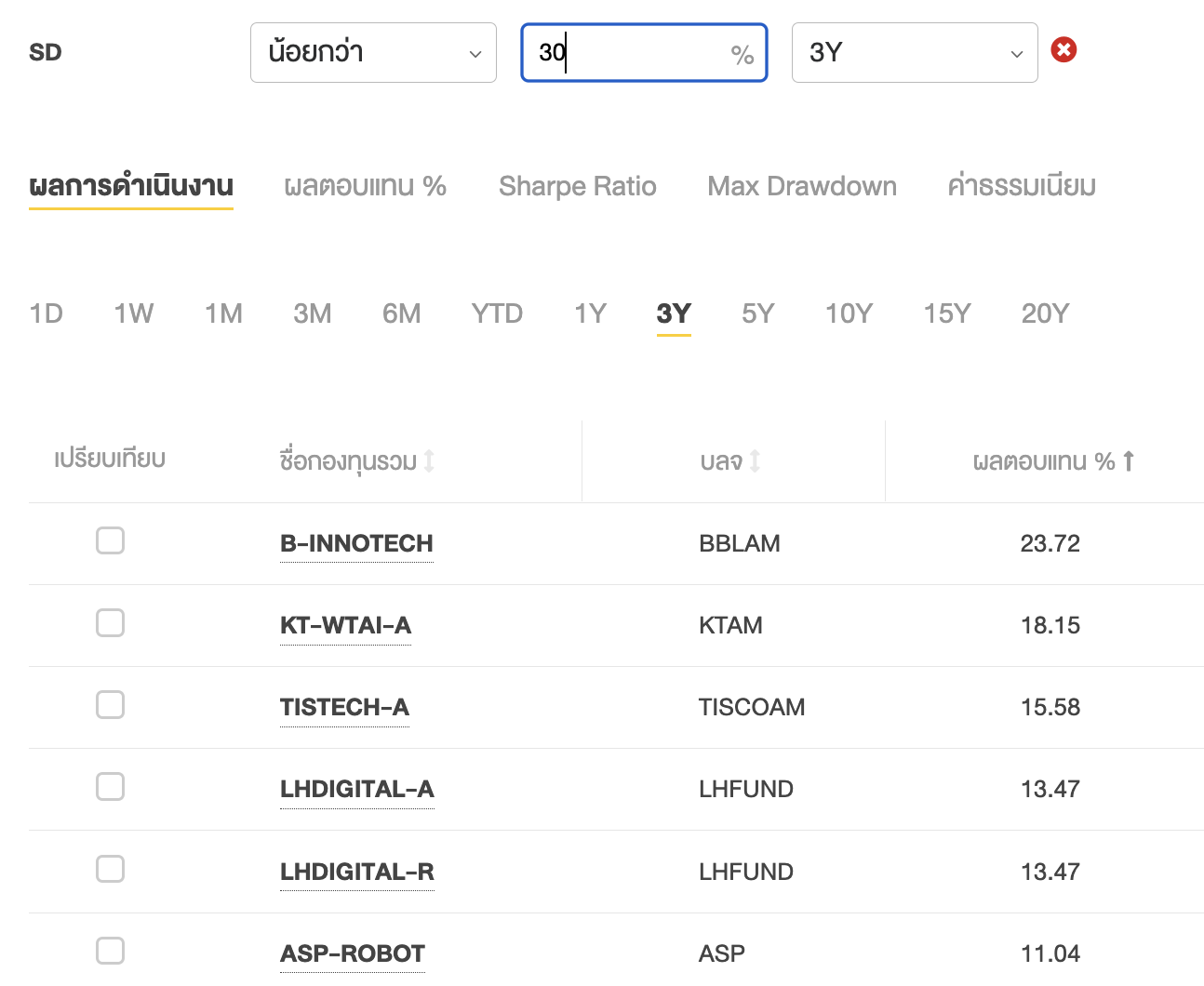Screen dimensions: 1204x986
Task: Click the บลจ column header
Action: click(x=722, y=460)
